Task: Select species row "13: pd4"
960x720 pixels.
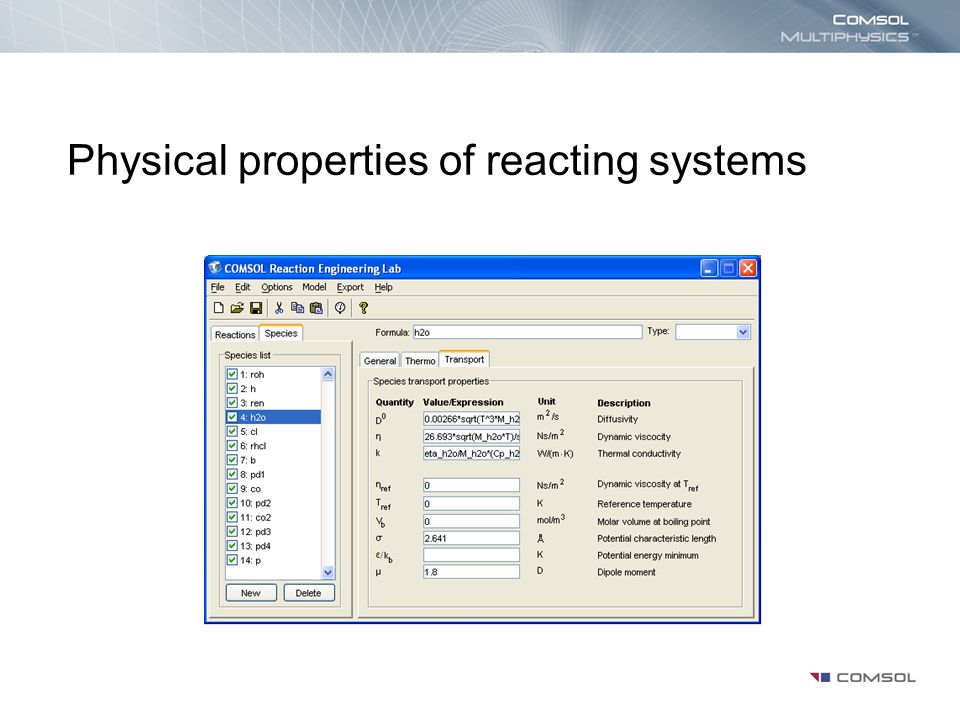Action: point(273,546)
